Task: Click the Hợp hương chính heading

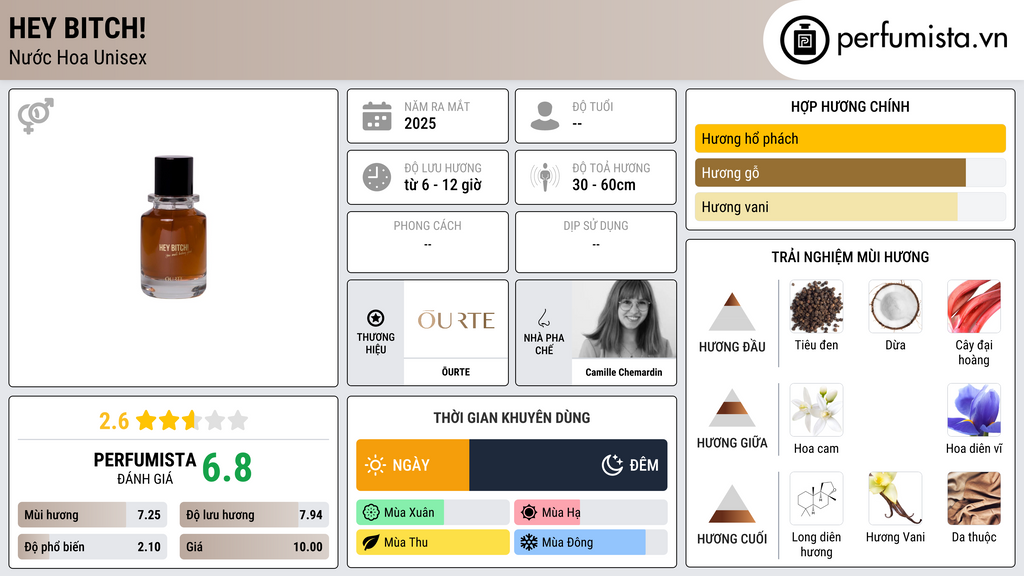Action: pos(850,106)
